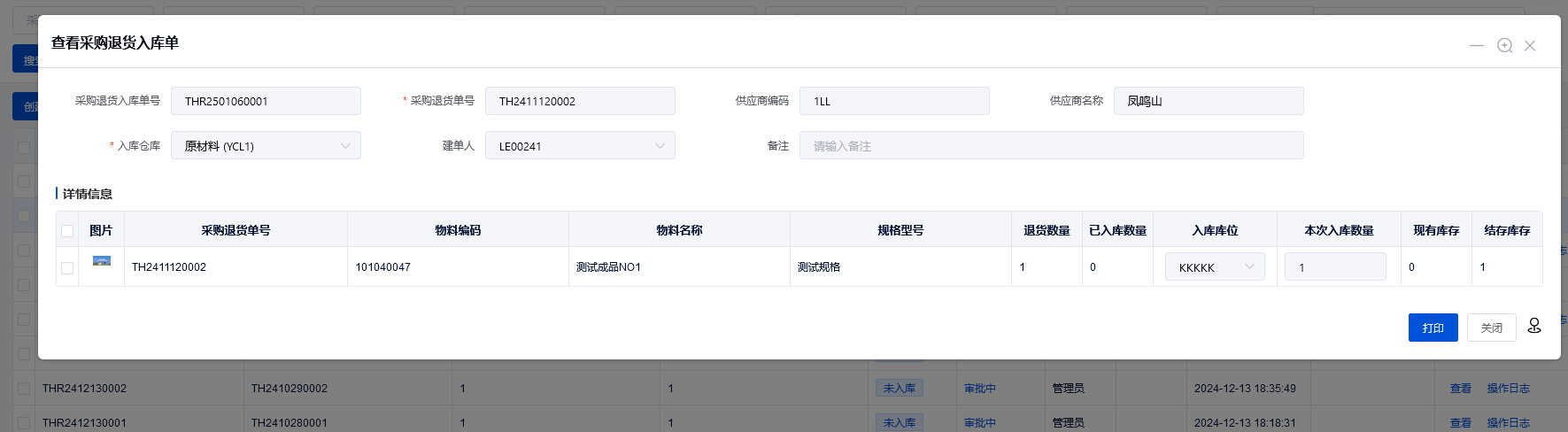Click the 结存库存 column header
The image size is (1568, 432).
pyautogui.click(x=1507, y=230)
